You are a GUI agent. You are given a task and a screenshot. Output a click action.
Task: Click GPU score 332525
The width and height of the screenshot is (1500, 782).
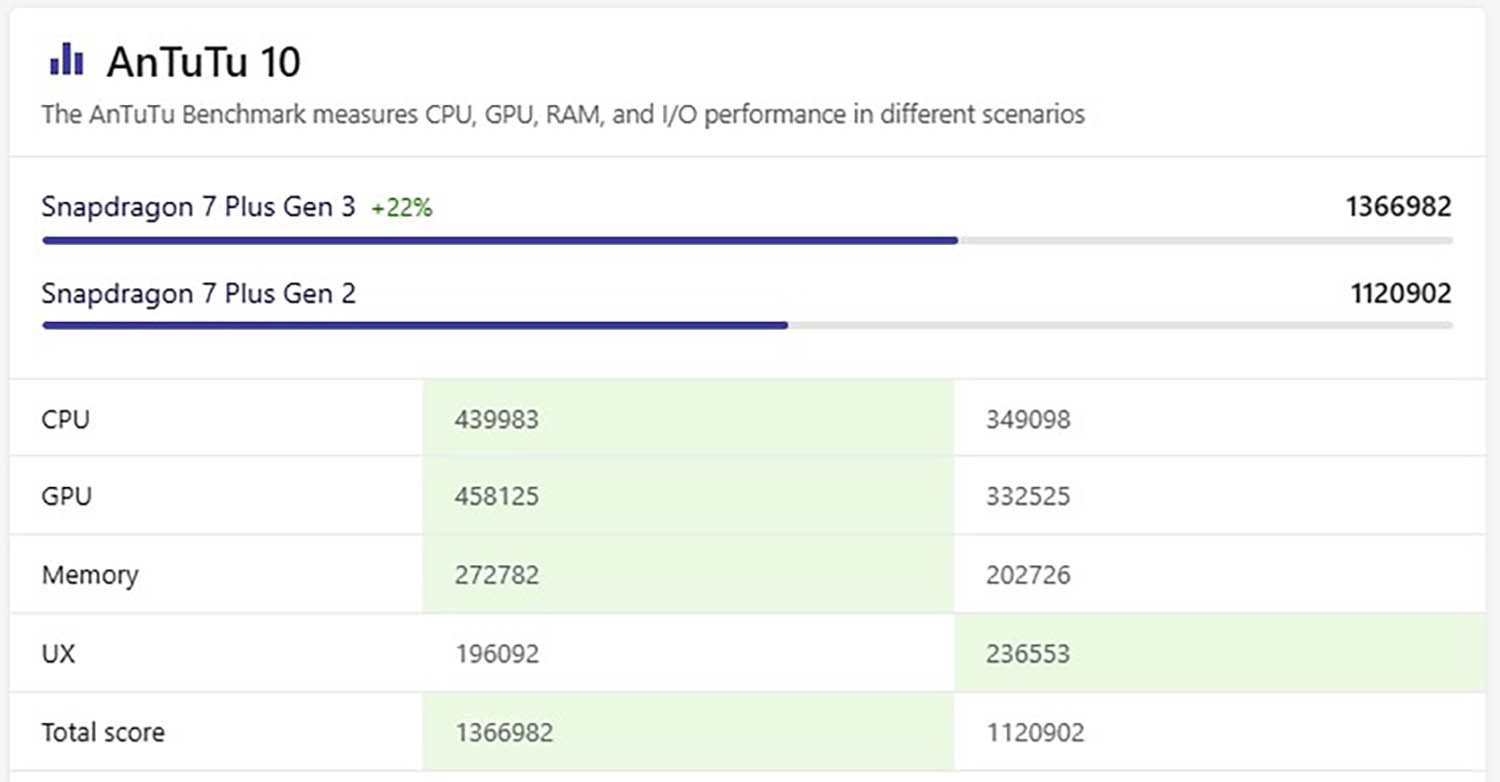coord(1028,496)
